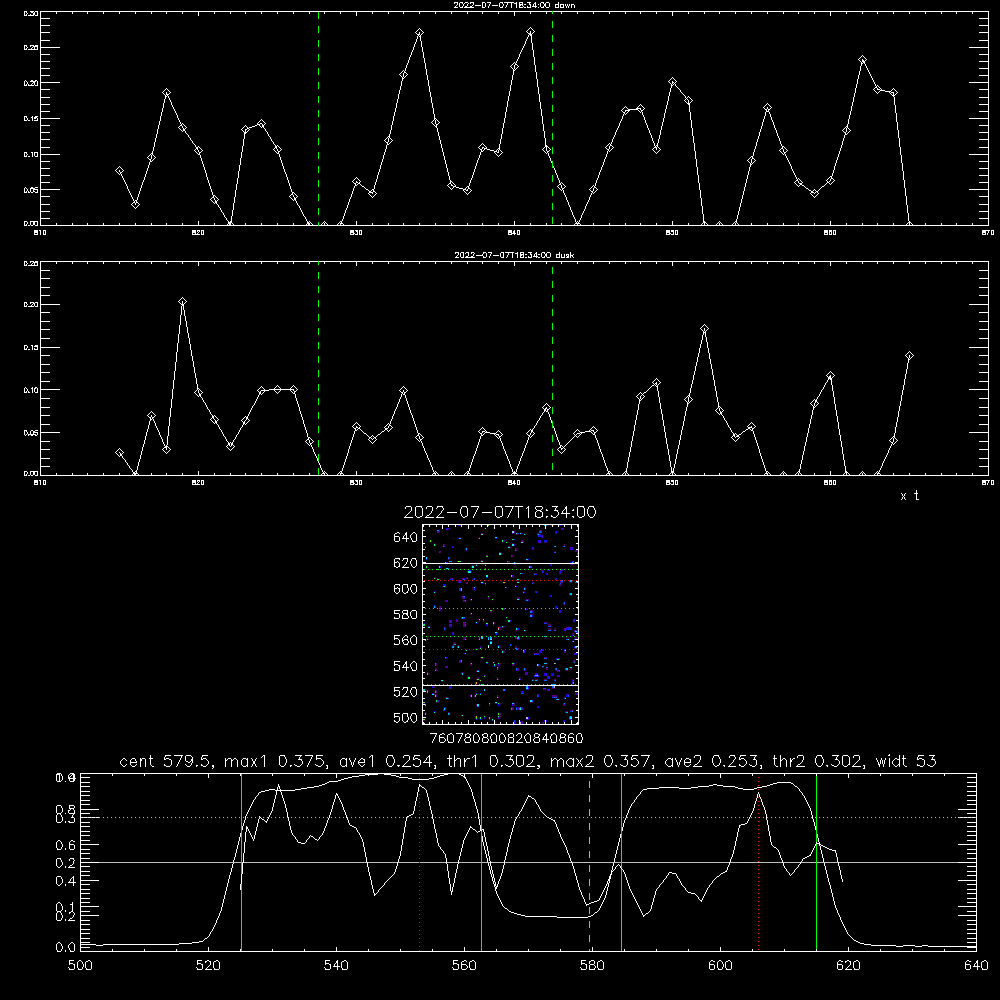1000x1000 pixels.
Task: Click the orange dashed center line in the bottom plot
Action: [589, 862]
